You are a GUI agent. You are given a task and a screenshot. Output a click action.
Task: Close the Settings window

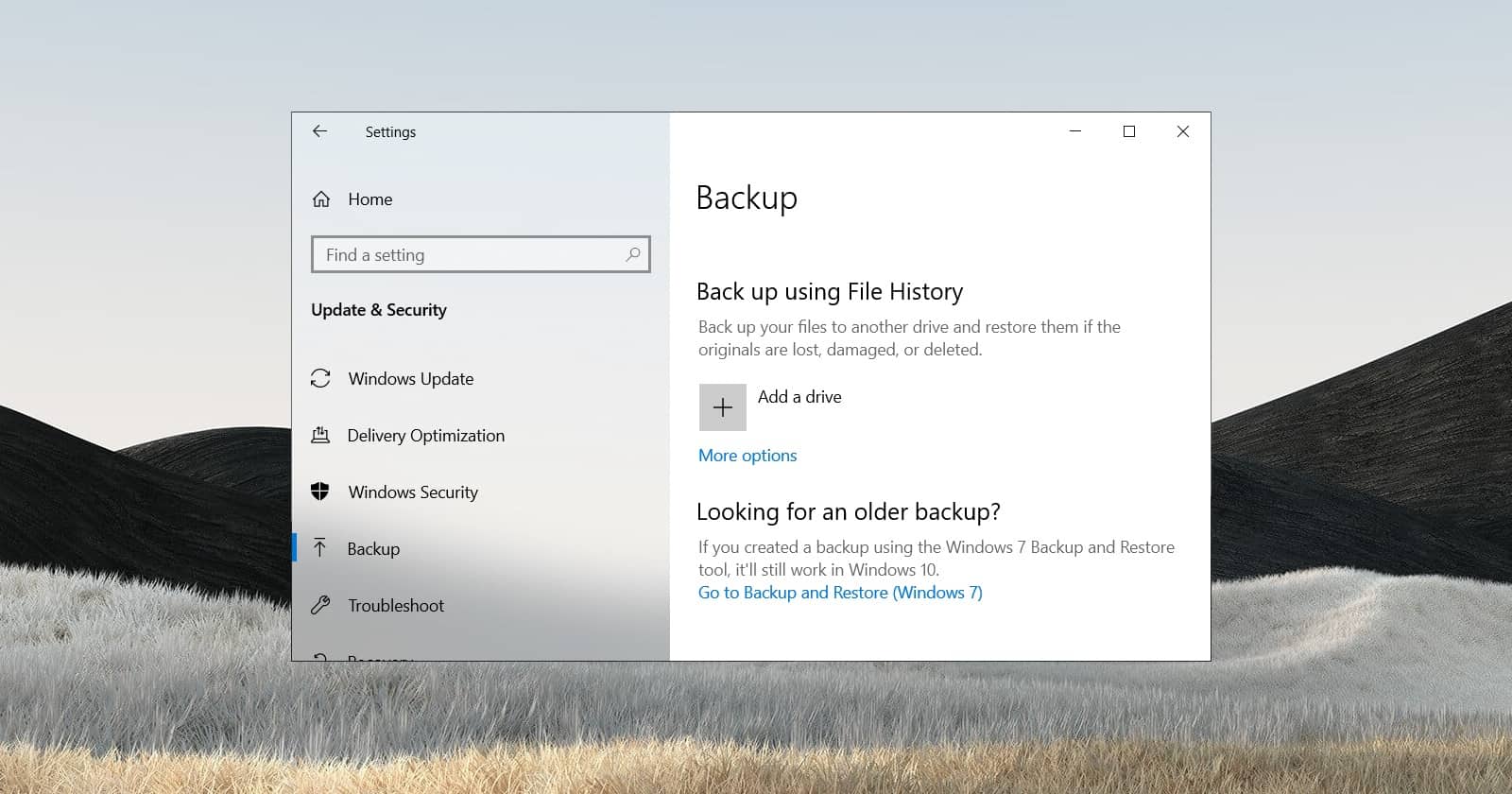point(1182,131)
